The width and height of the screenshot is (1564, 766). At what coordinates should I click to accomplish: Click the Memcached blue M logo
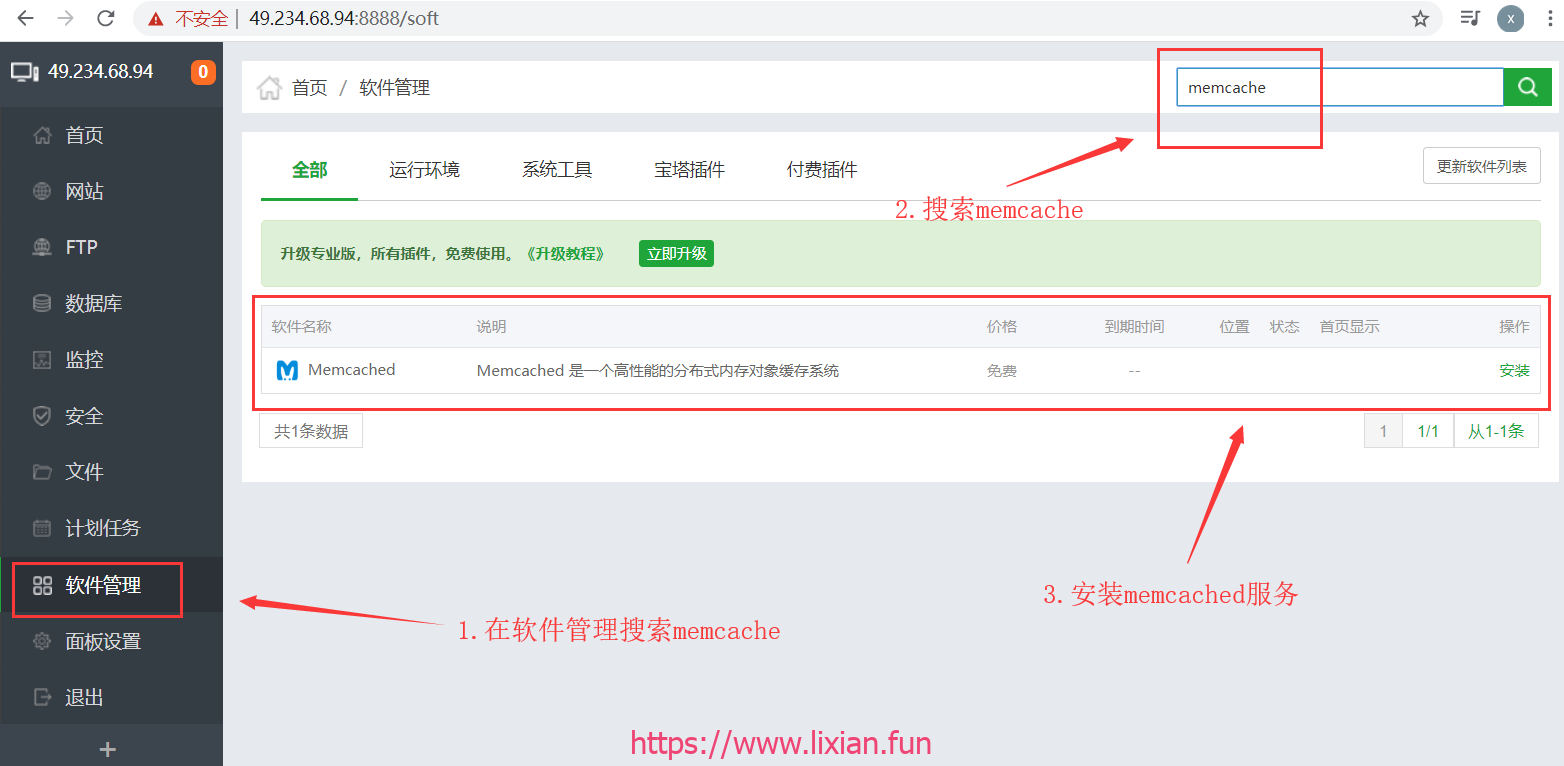coord(287,370)
